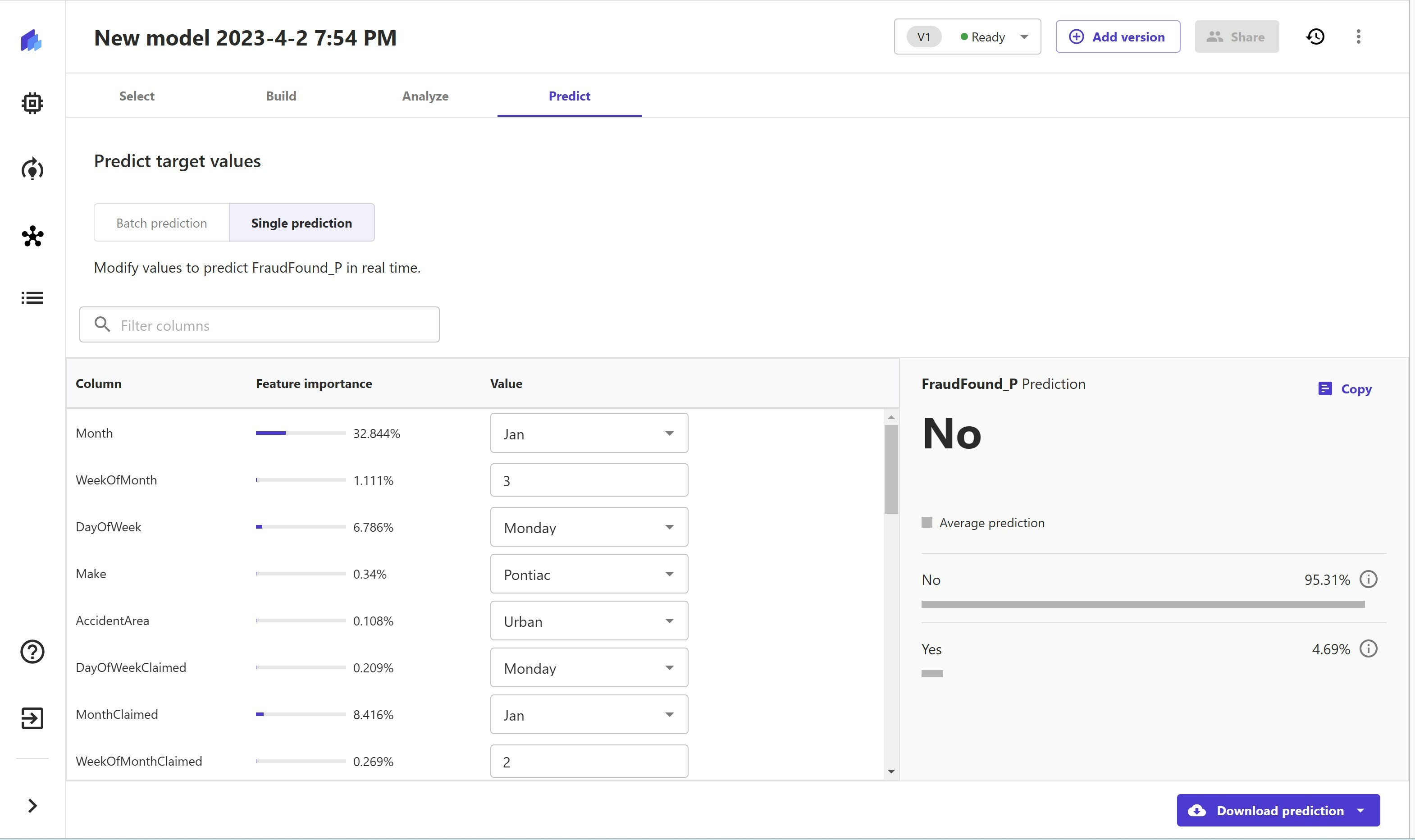1415x840 pixels.
Task: Click the log out sidebar icon
Action: pyautogui.click(x=32, y=718)
